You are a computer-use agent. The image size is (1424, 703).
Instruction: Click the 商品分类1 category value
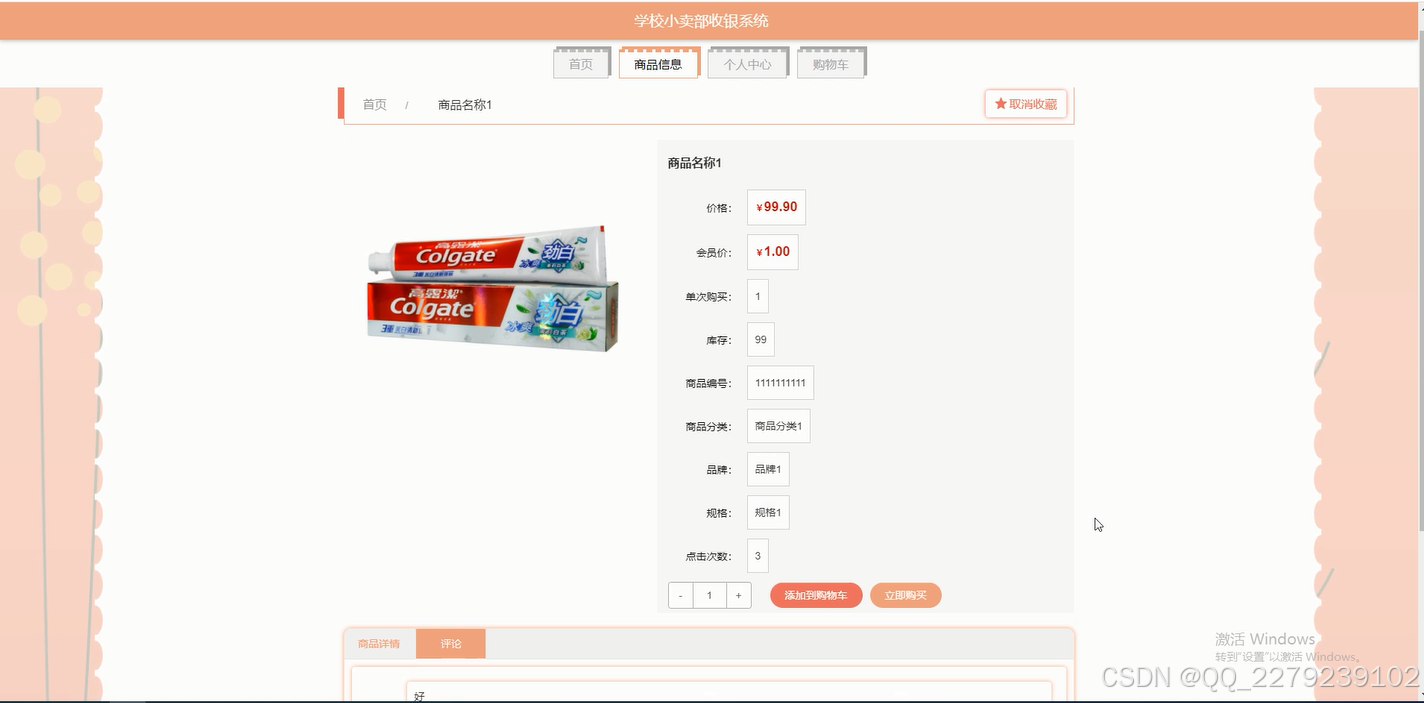[778, 426]
